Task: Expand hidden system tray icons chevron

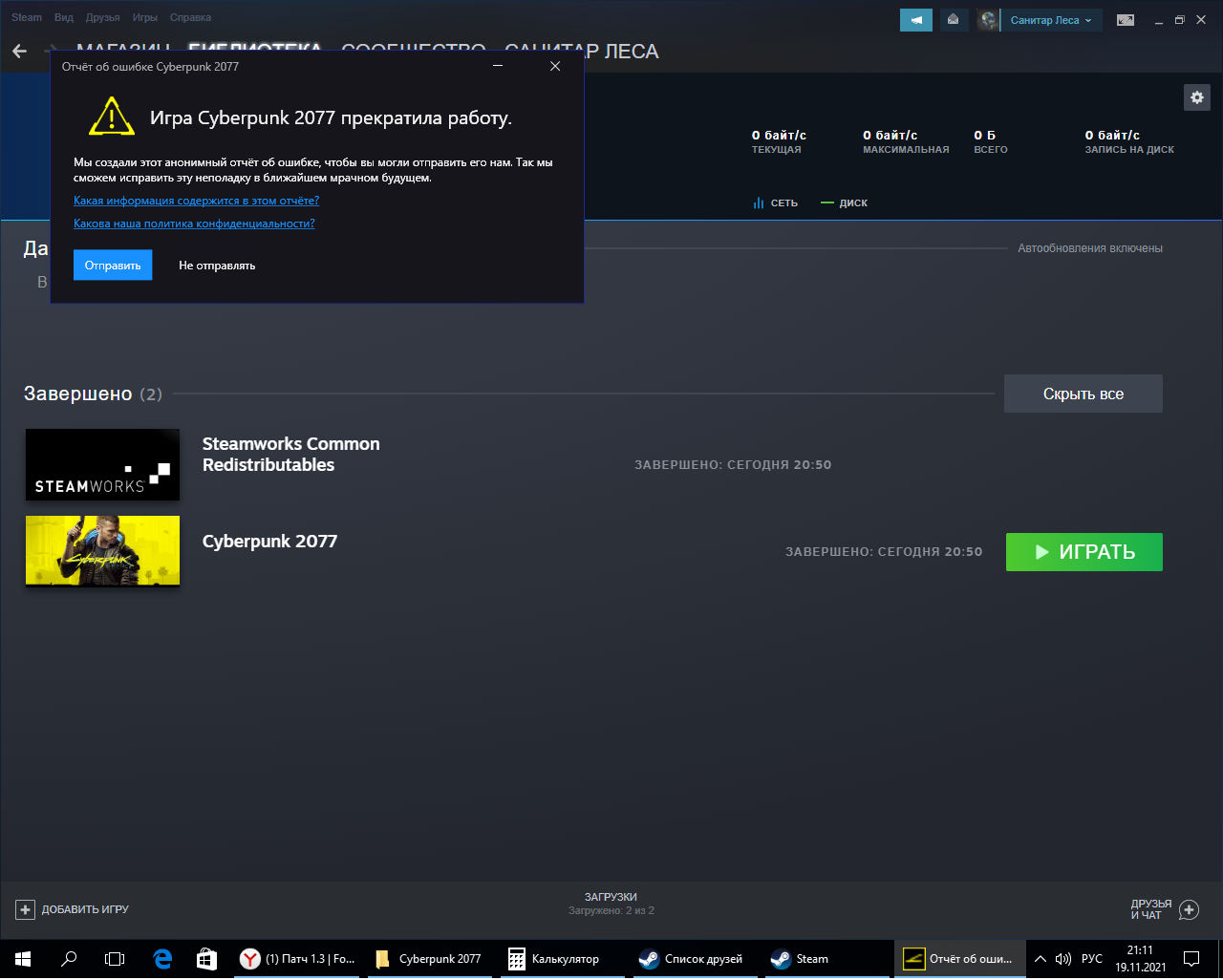Action: tap(1041, 959)
